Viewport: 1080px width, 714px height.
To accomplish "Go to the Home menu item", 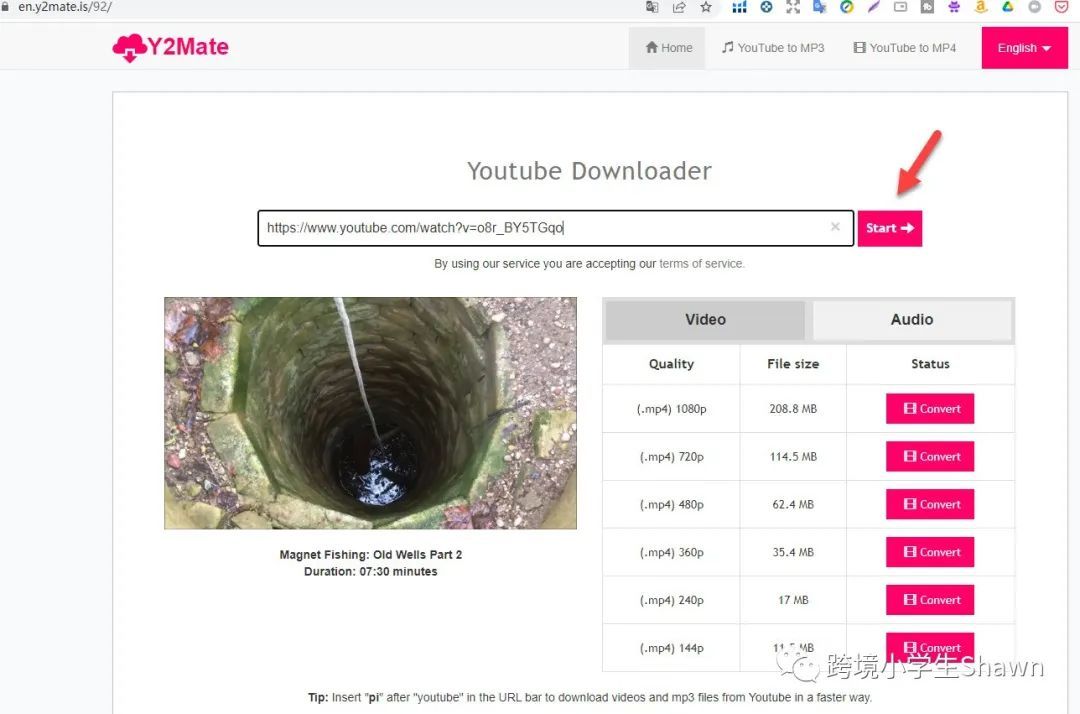I will (x=668, y=48).
